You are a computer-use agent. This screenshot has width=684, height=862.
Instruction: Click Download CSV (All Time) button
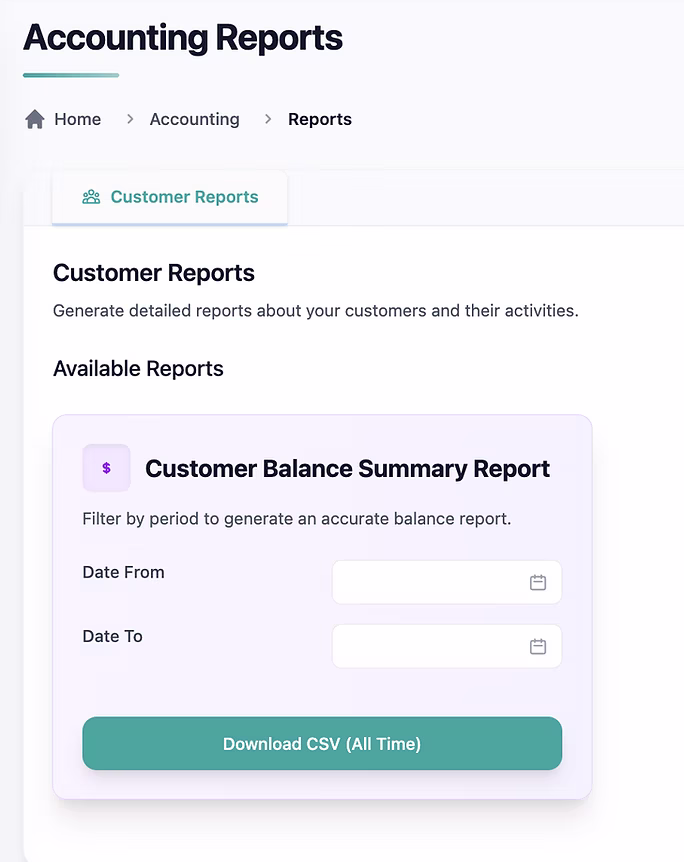[322, 743]
